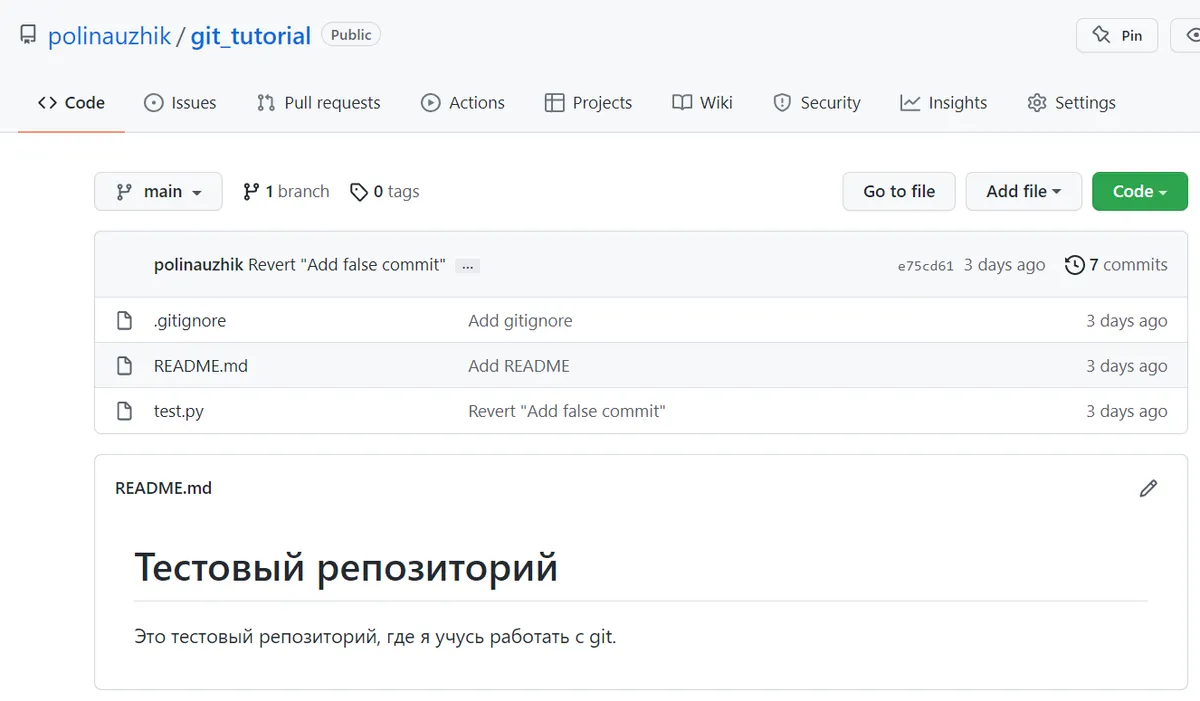
Task: Click the README paragraph starting 'Это тестовый'
Action: [x=376, y=637]
